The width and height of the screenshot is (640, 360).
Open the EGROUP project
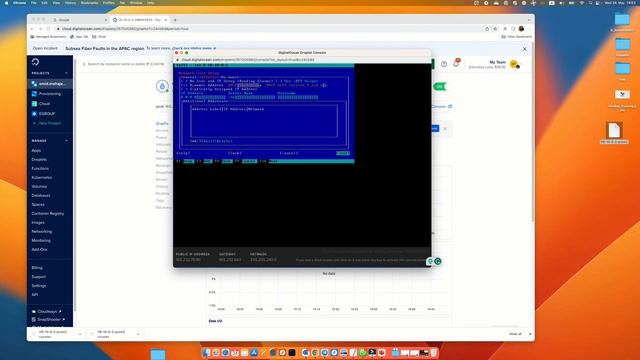pos(47,113)
